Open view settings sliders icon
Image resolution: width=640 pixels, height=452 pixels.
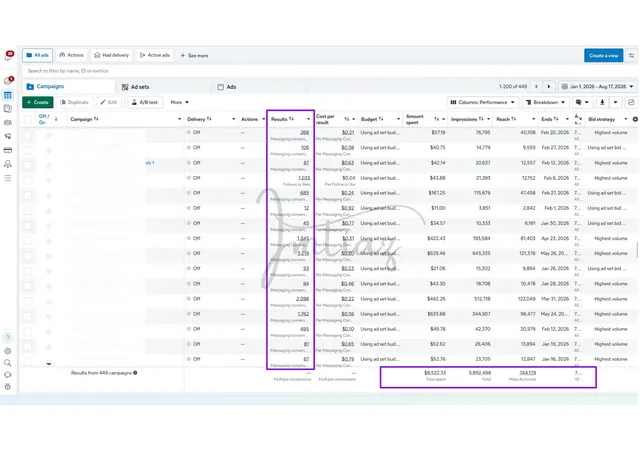631,56
